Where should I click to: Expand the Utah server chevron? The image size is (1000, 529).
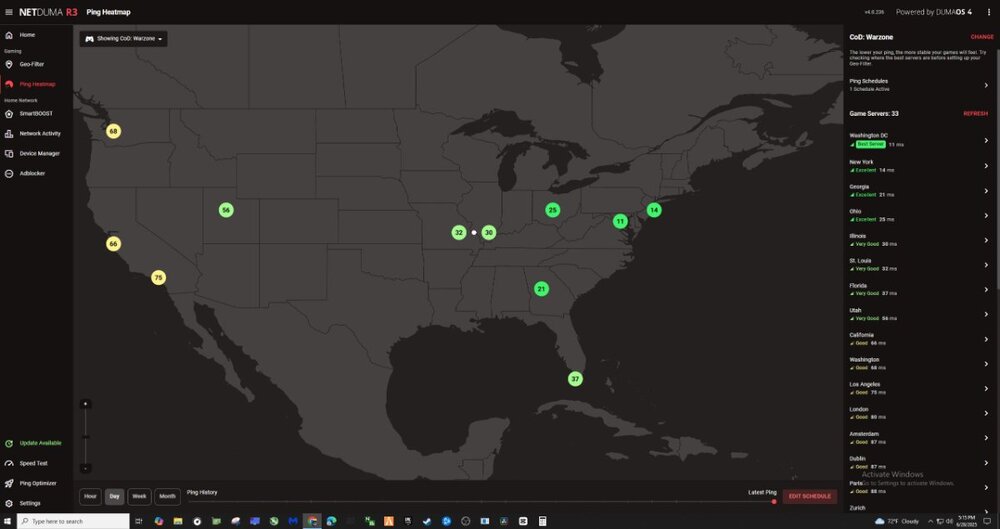pyautogui.click(x=986, y=315)
